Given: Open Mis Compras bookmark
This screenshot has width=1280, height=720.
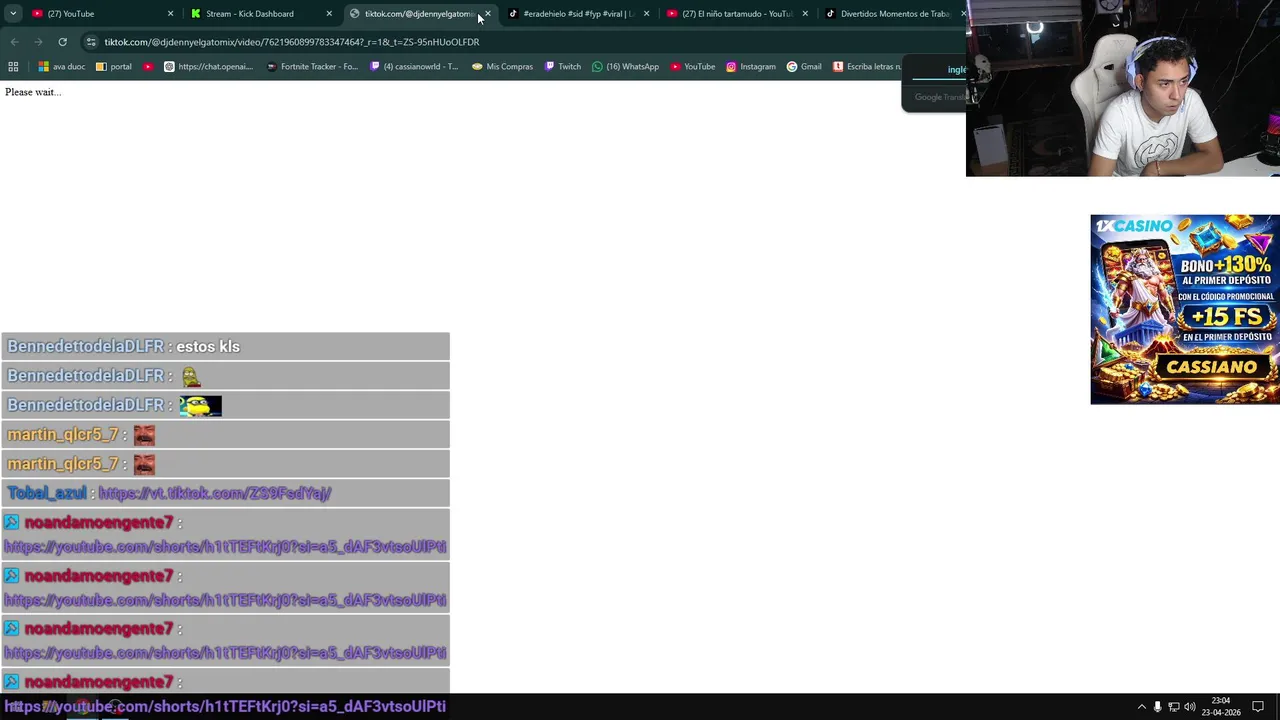Looking at the screenshot, I should pyautogui.click(x=502, y=67).
